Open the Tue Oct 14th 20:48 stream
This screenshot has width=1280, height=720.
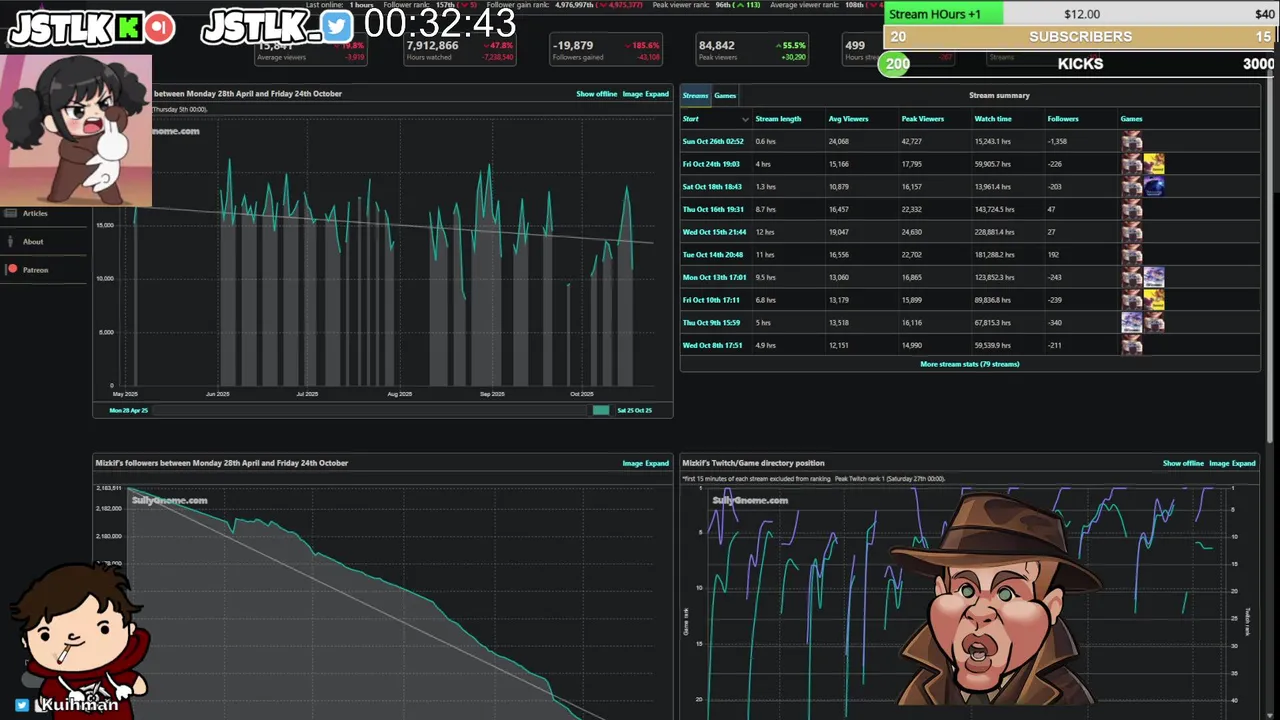713,255
